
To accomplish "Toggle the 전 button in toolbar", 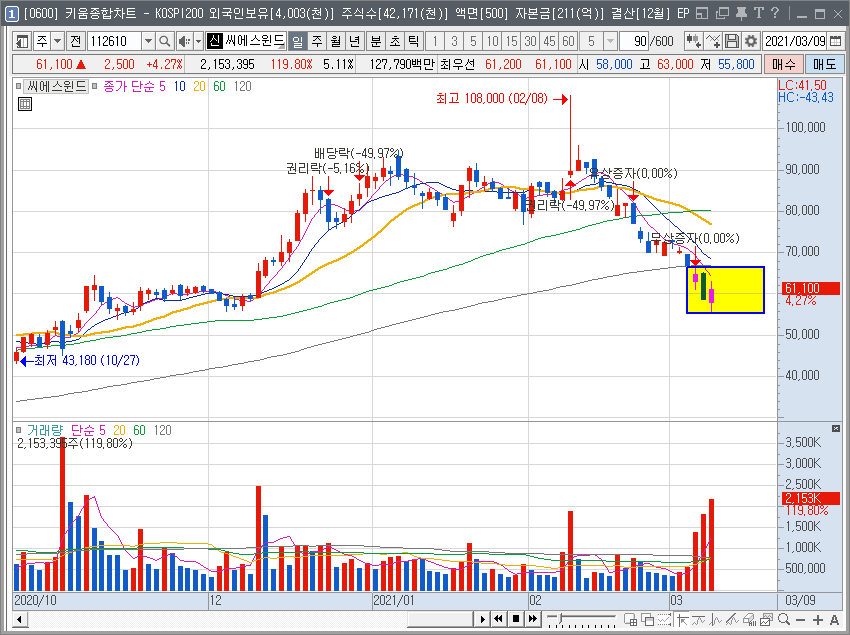I will tap(75, 41).
